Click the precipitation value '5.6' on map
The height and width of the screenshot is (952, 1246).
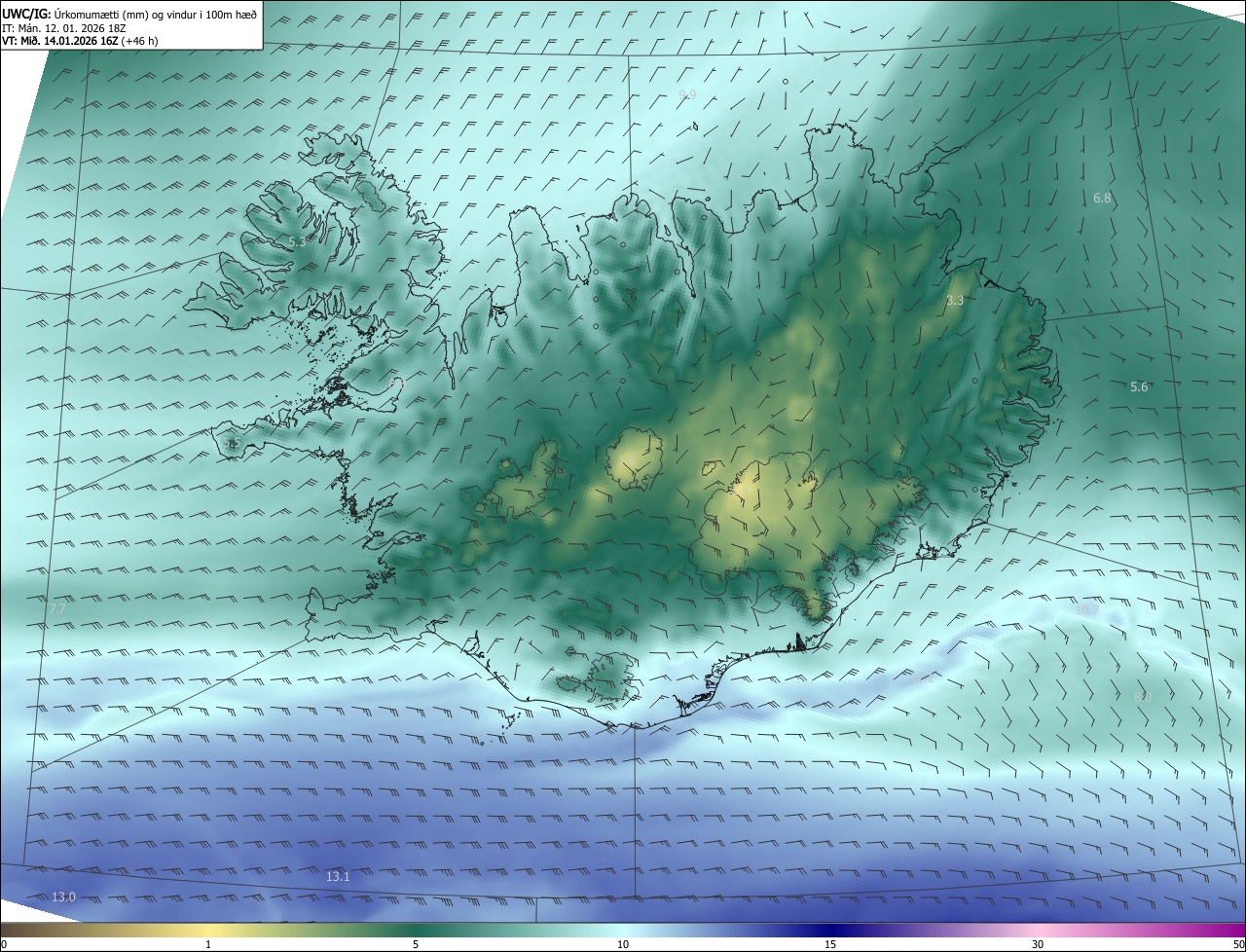1139,386
